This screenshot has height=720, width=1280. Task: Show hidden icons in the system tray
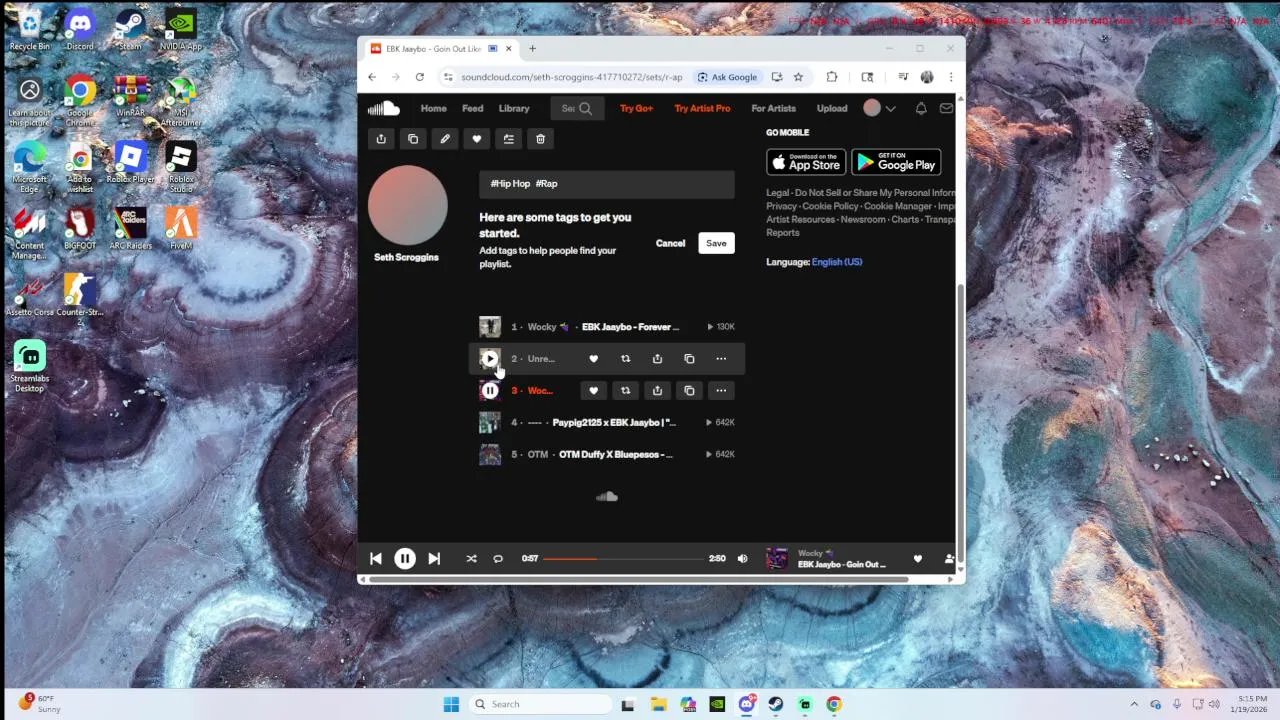click(x=1134, y=704)
